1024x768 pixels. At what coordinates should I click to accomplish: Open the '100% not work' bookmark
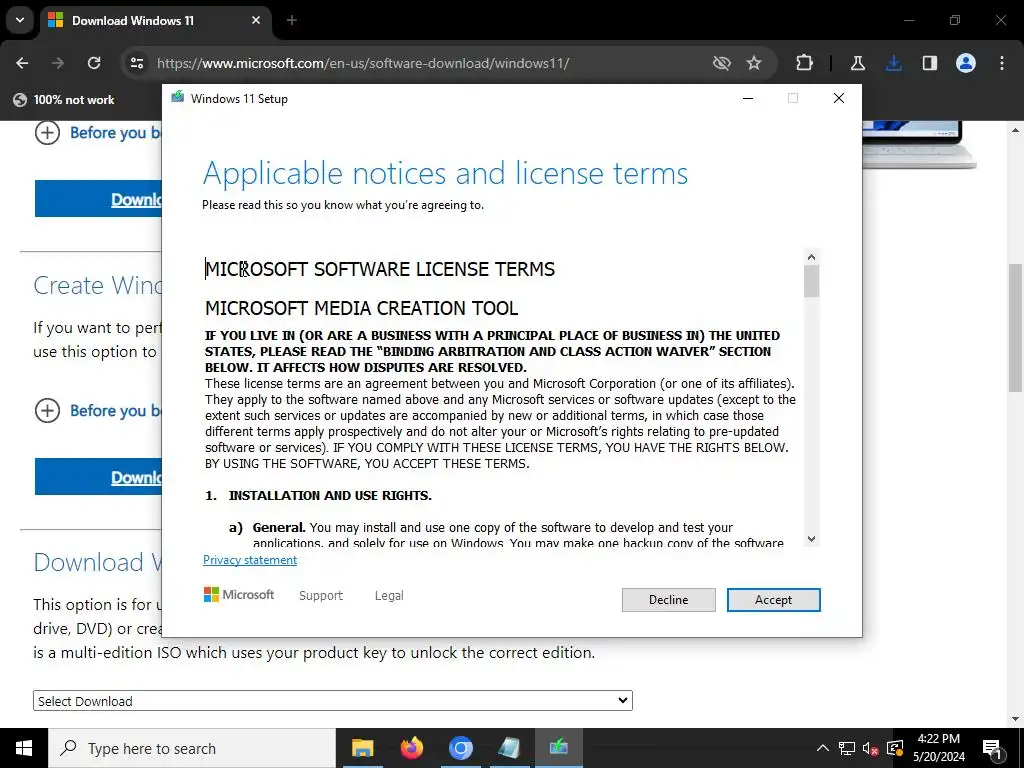pyautogui.click(x=64, y=100)
